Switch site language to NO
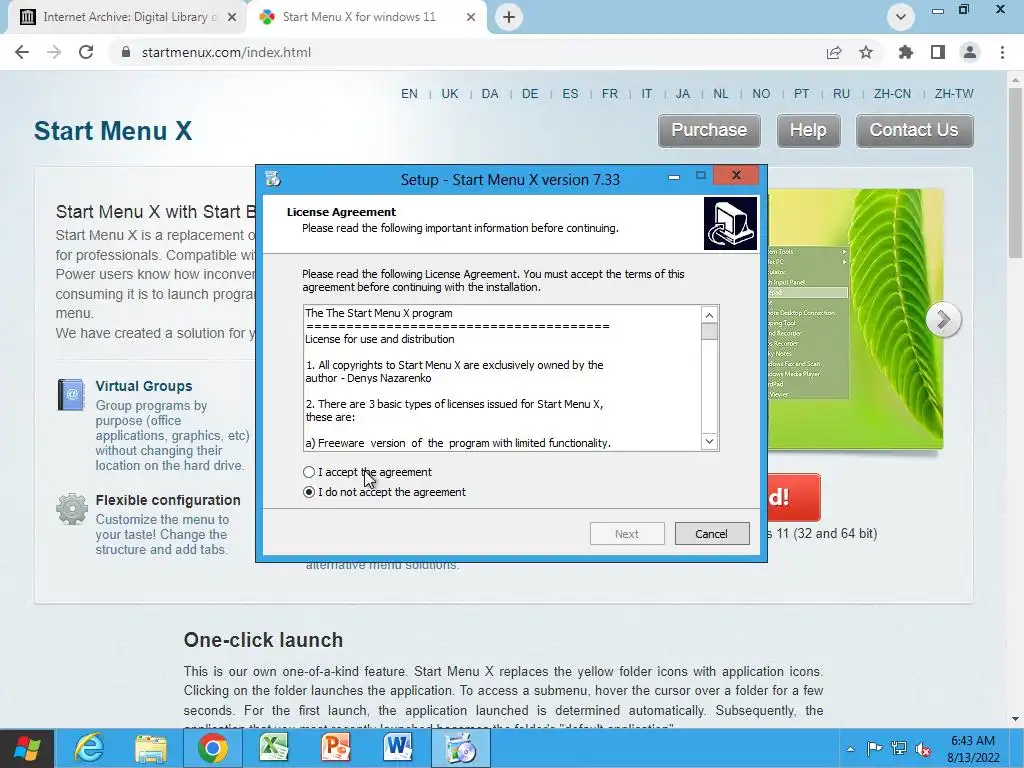The image size is (1024, 768). pos(761,94)
